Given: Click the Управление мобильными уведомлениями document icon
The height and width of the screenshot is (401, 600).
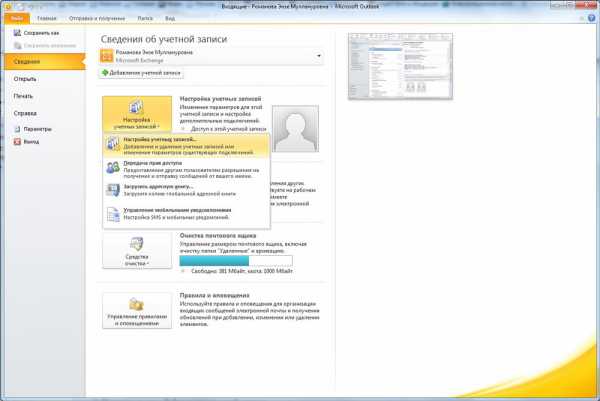Looking at the screenshot, I should [113, 215].
